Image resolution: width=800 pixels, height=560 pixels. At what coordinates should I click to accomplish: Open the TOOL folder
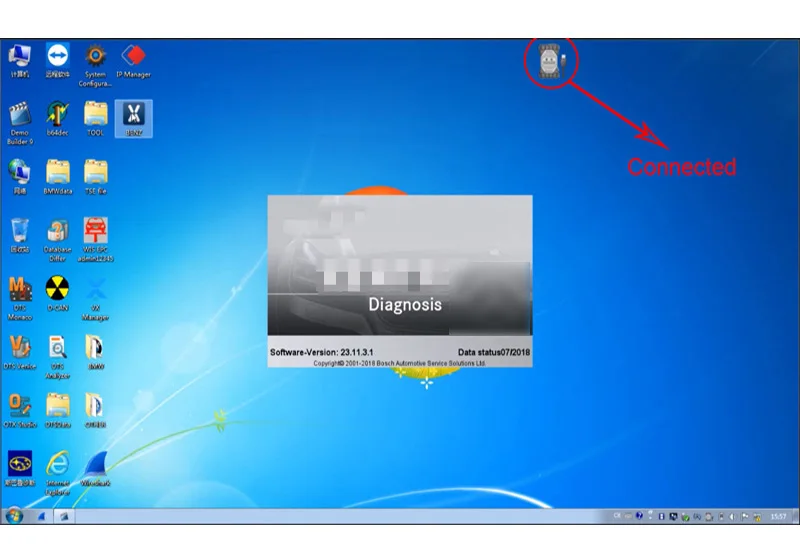(x=95, y=118)
